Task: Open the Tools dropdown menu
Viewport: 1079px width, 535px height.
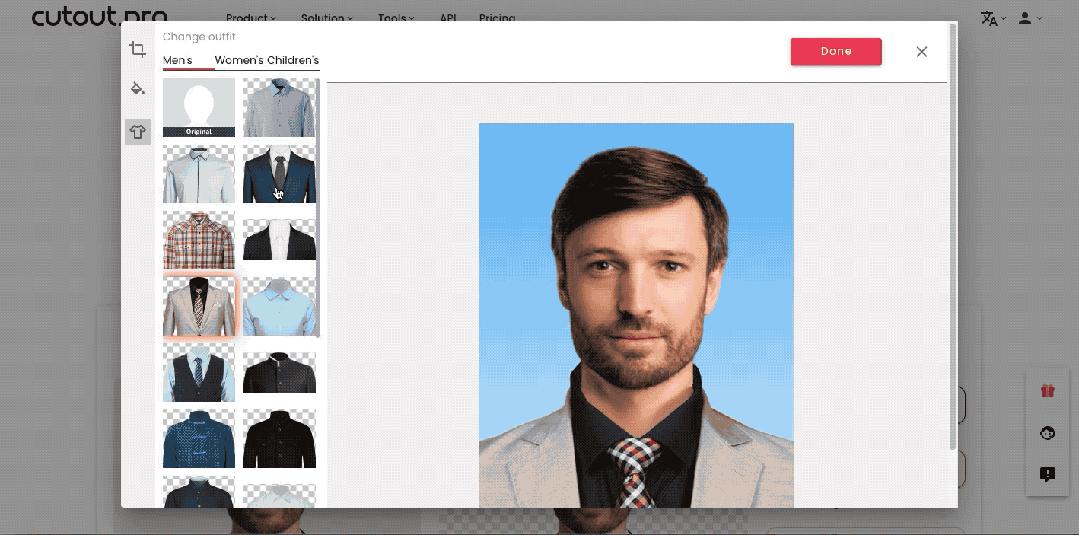Action: tap(396, 18)
